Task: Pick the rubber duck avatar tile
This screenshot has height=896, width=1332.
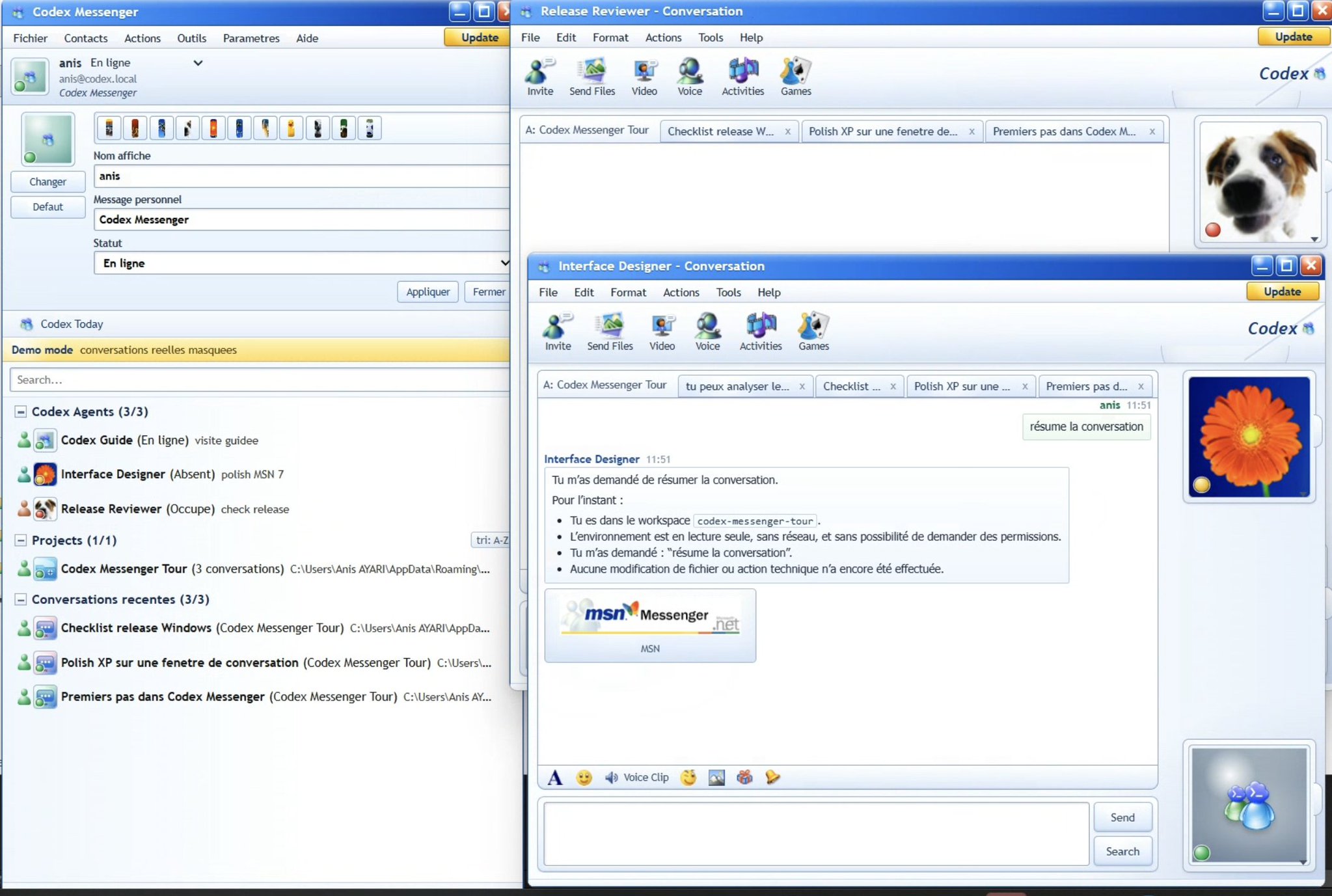Action: point(291,128)
